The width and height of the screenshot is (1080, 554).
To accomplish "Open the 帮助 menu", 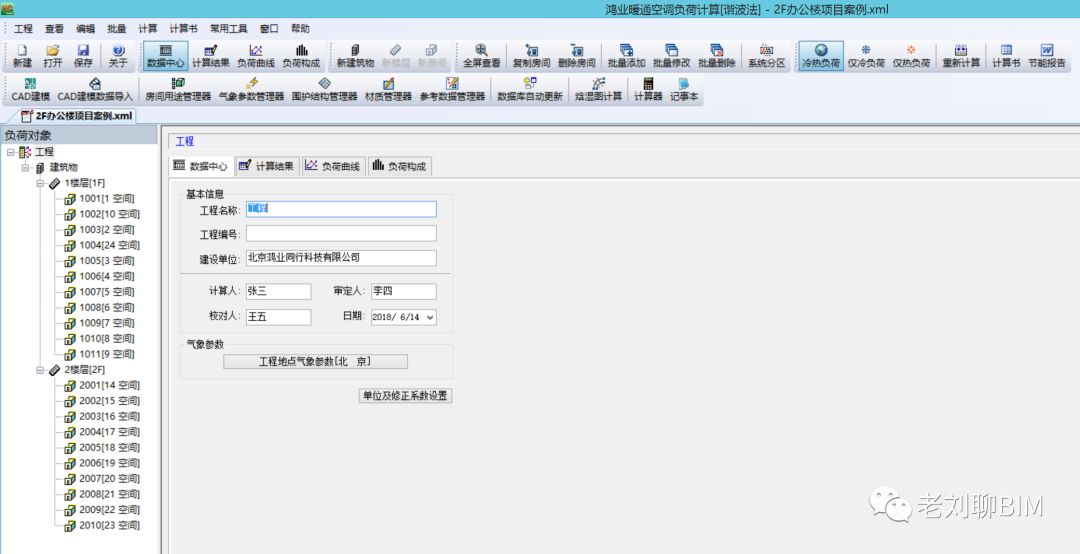I will pyautogui.click(x=300, y=29).
